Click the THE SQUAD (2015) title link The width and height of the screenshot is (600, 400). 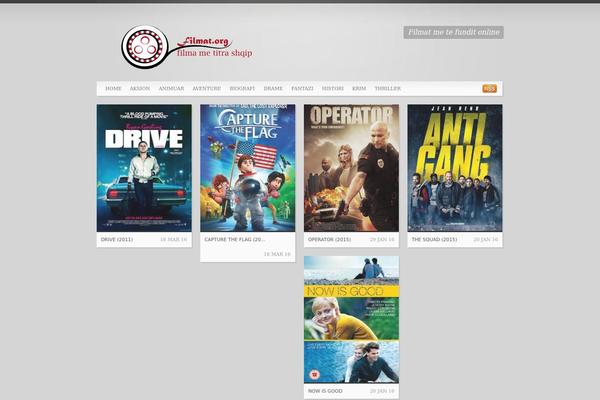point(434,239)
